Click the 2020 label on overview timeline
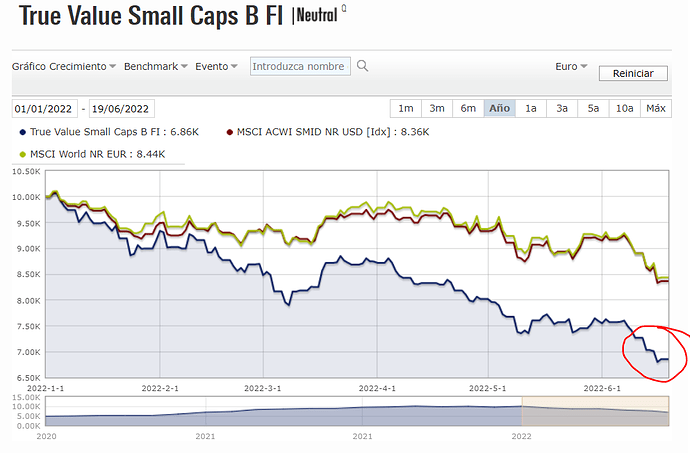Image resolution: width=690 pixels, height=453 pixels. click(46, 436)
